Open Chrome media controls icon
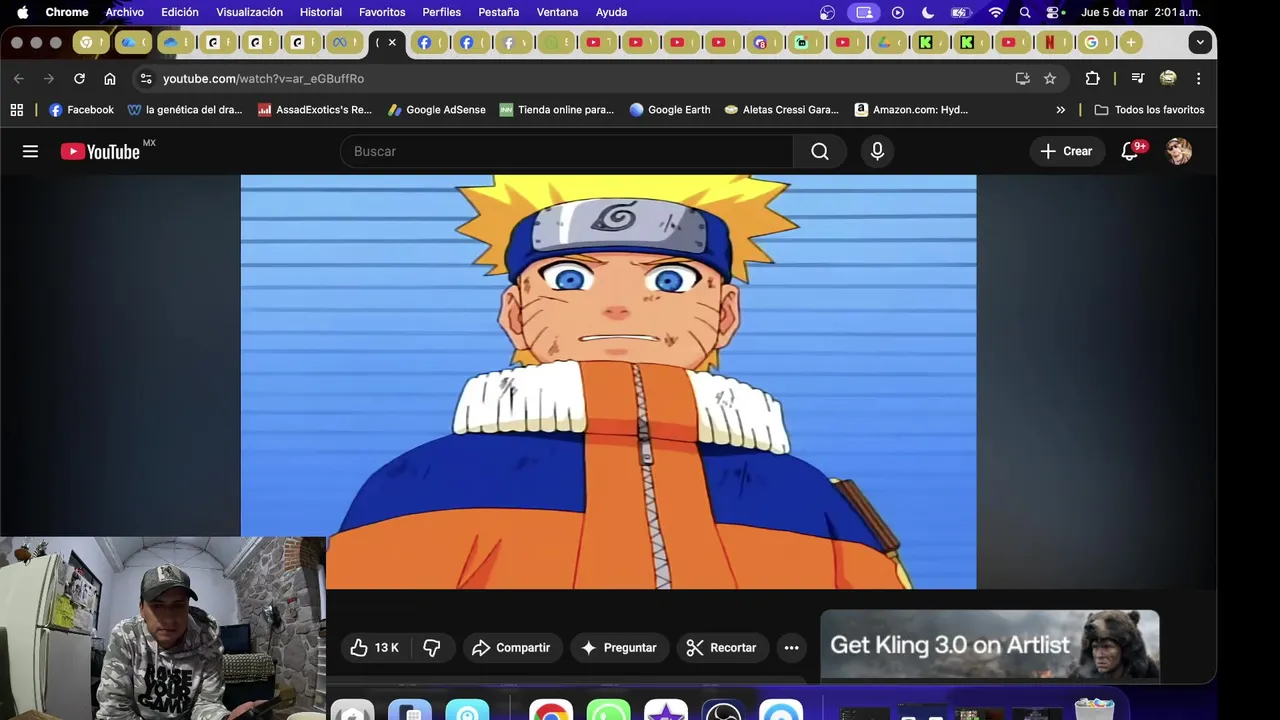The height and width of the screenshot is (720, 1280). click(1137, 78)
